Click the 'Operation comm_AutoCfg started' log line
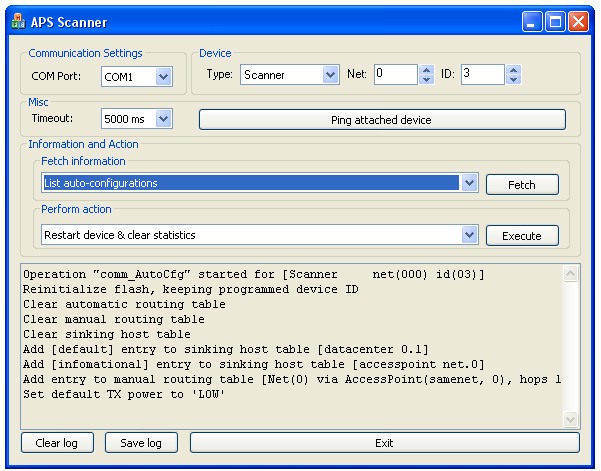Screen dimensions: 601x471 pyautogui.click(x=254, y=274)
